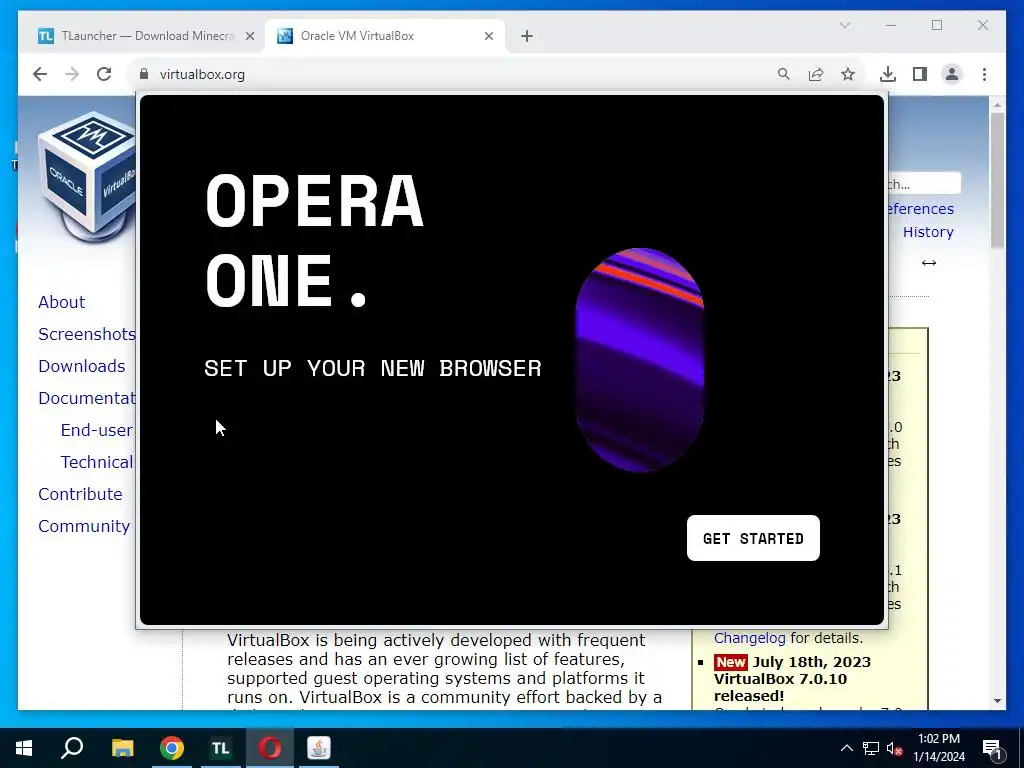Open the Preferences link at top right
This screenshot has height=768, width=1024.
(921, 209)
